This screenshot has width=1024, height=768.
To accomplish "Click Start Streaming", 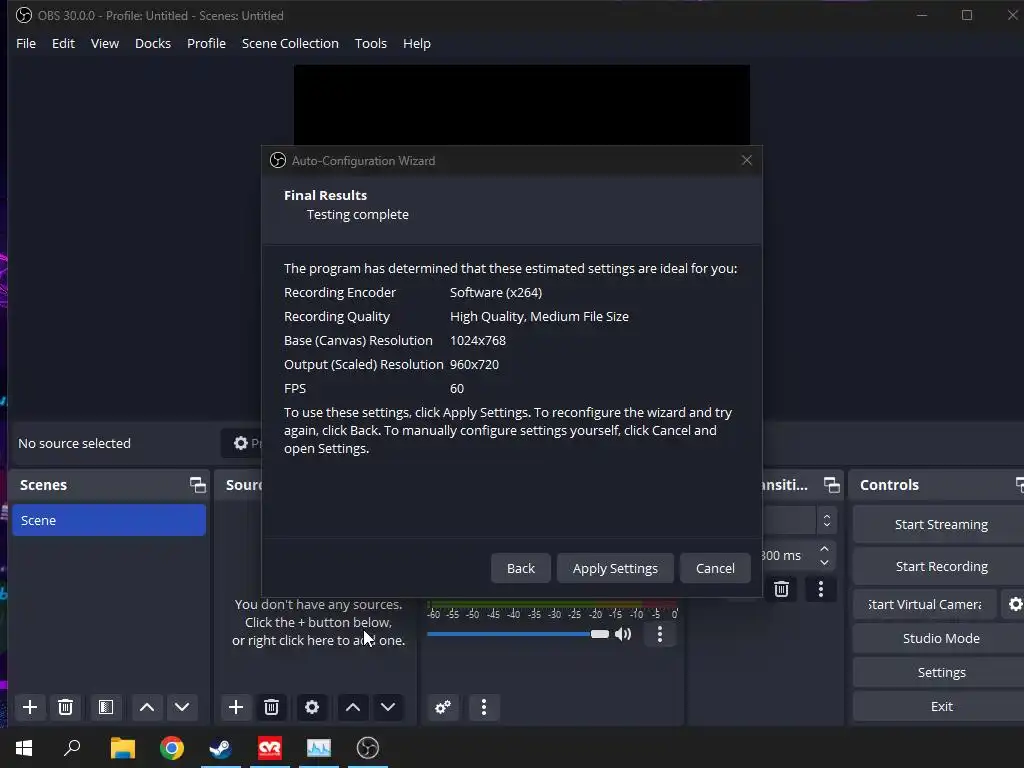I will [940, 524].
